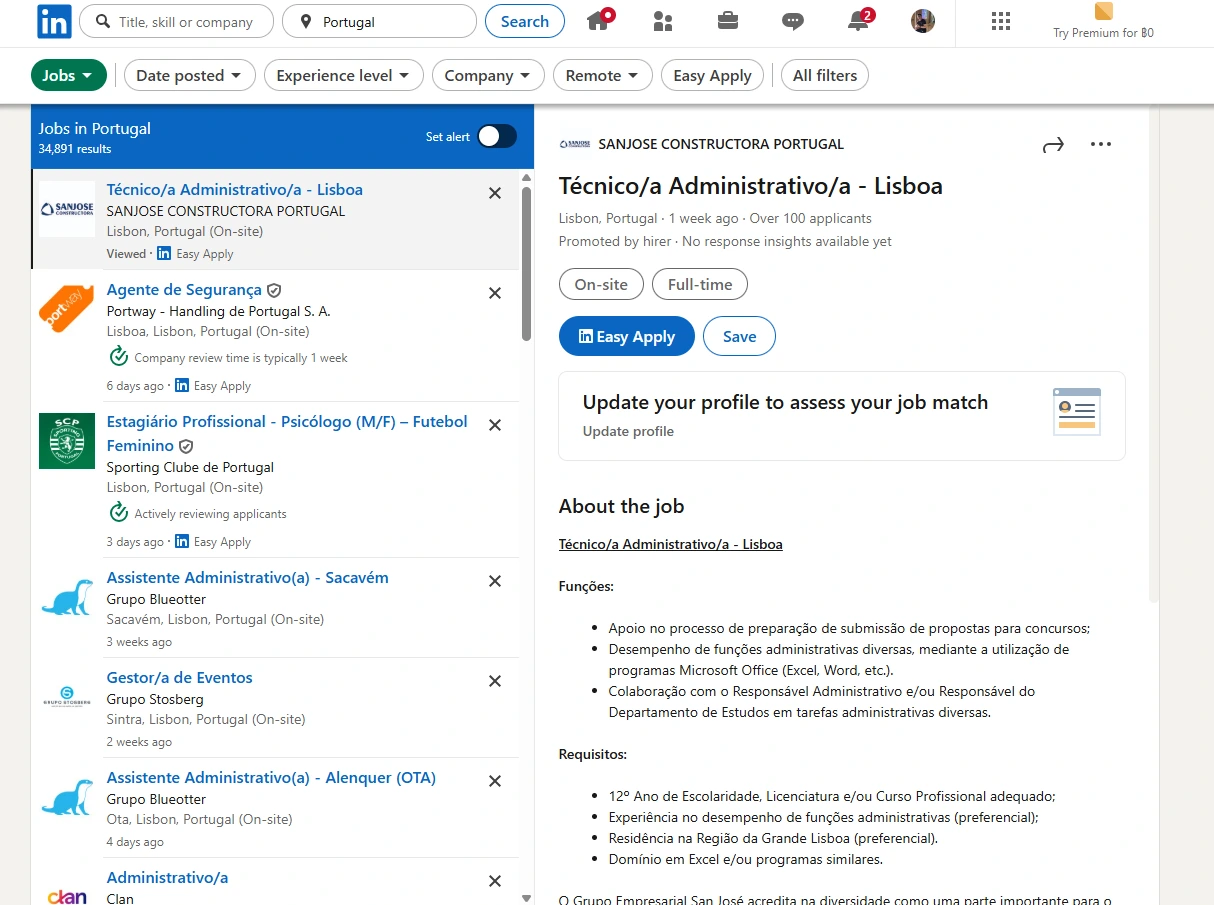Click the SANJOSE Constructora logo thumbnail
The width and height of the screenshot is (1214, 905).
pos(67,209)
